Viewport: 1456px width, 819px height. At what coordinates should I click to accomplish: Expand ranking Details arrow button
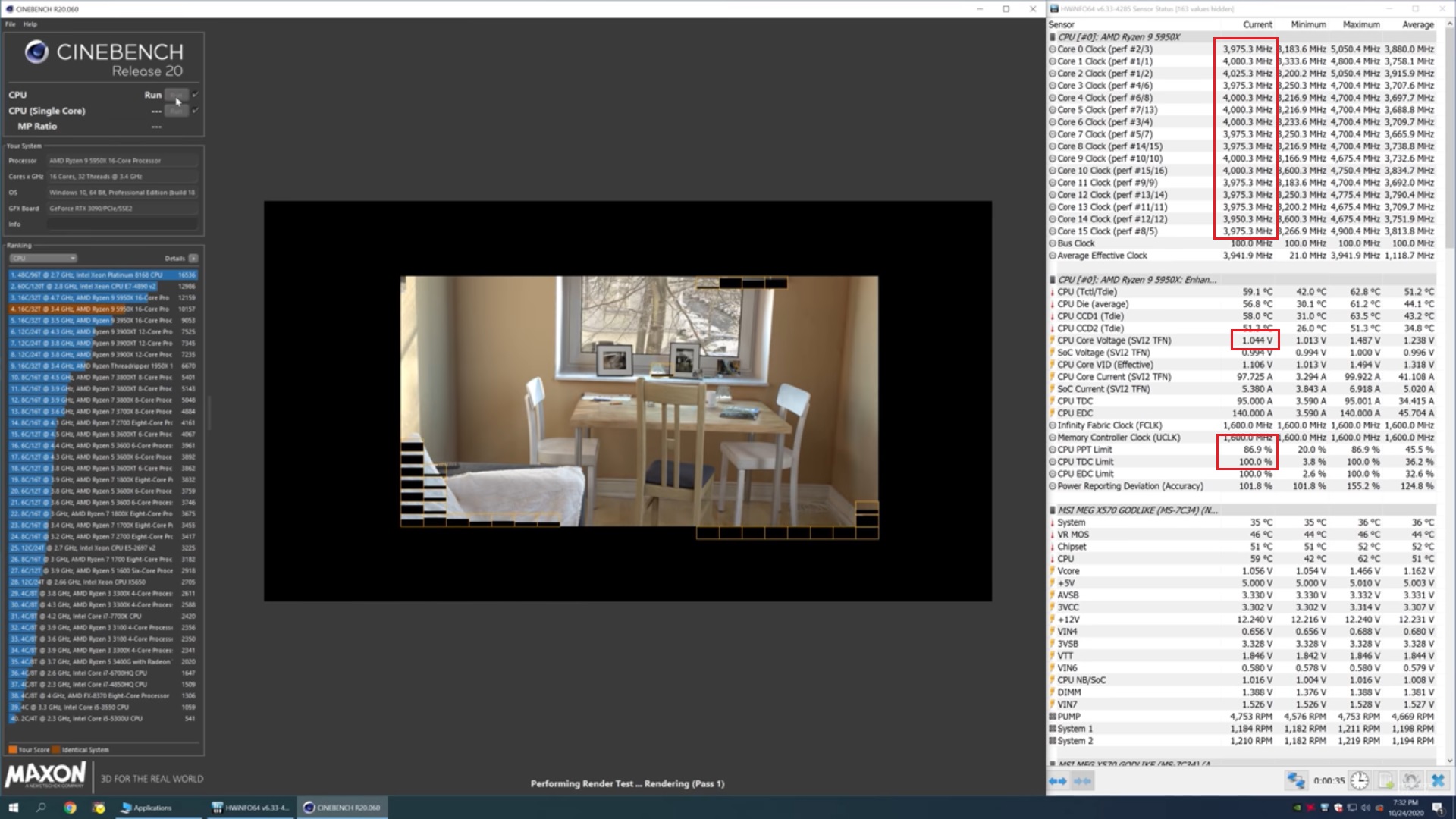(x=193, y=259)
